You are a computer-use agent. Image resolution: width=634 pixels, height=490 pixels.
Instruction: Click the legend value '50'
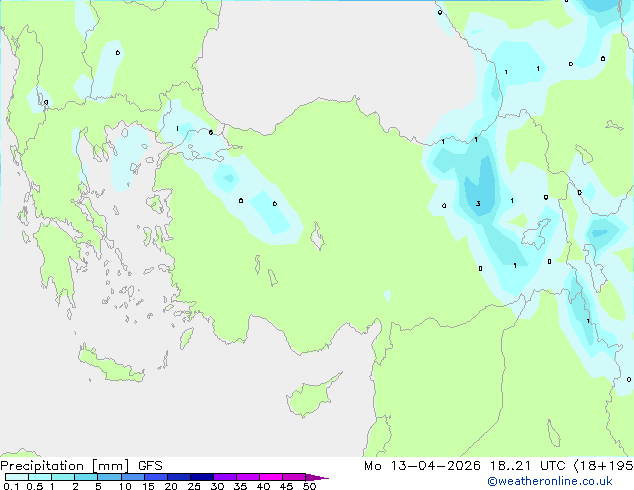click(x=310, y=486)
